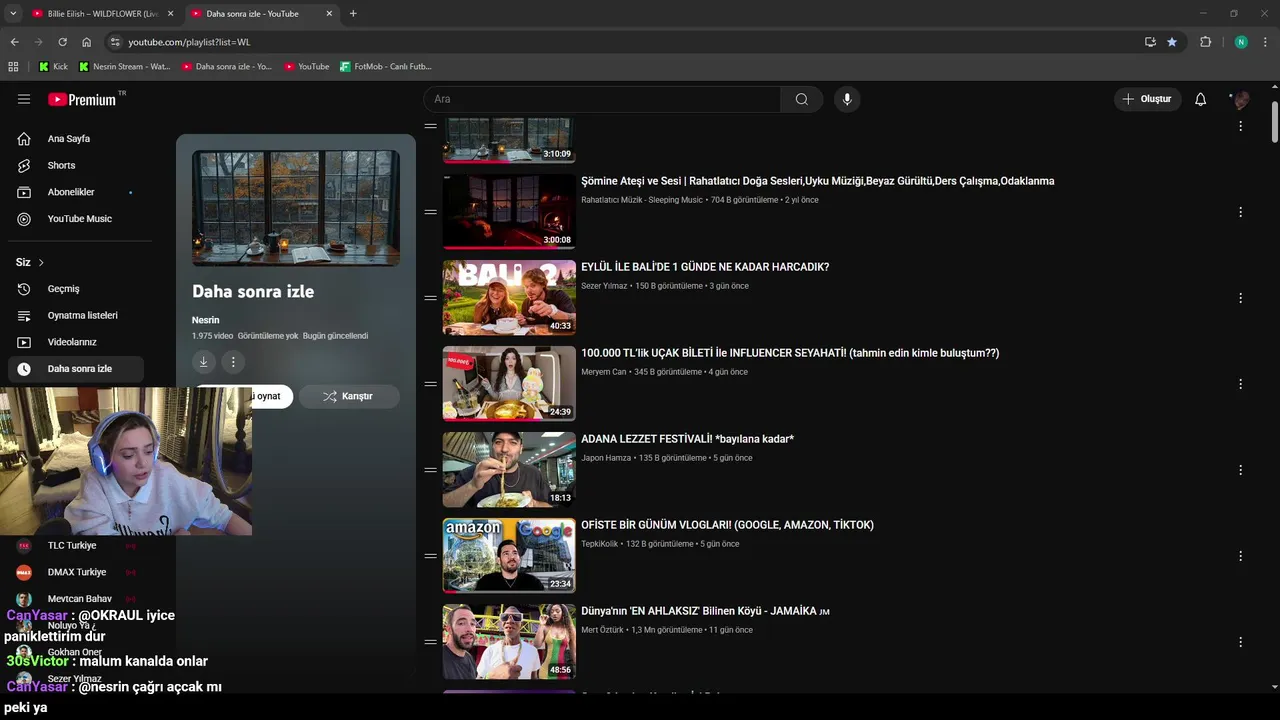Open Chrome extensions puzzle icon
The height and width of the screenshot is (720, 1280).
(x=1206, y=42)
